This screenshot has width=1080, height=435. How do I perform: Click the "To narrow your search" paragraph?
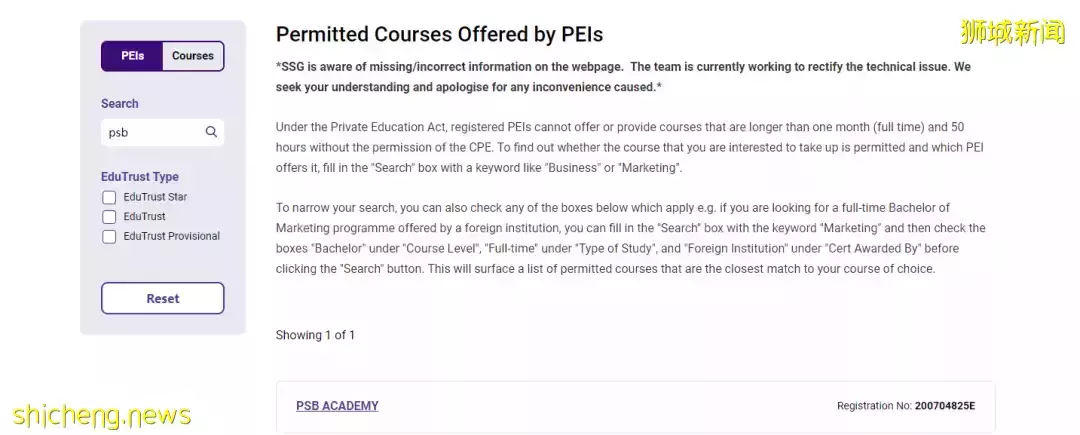(x=631, y=238)
